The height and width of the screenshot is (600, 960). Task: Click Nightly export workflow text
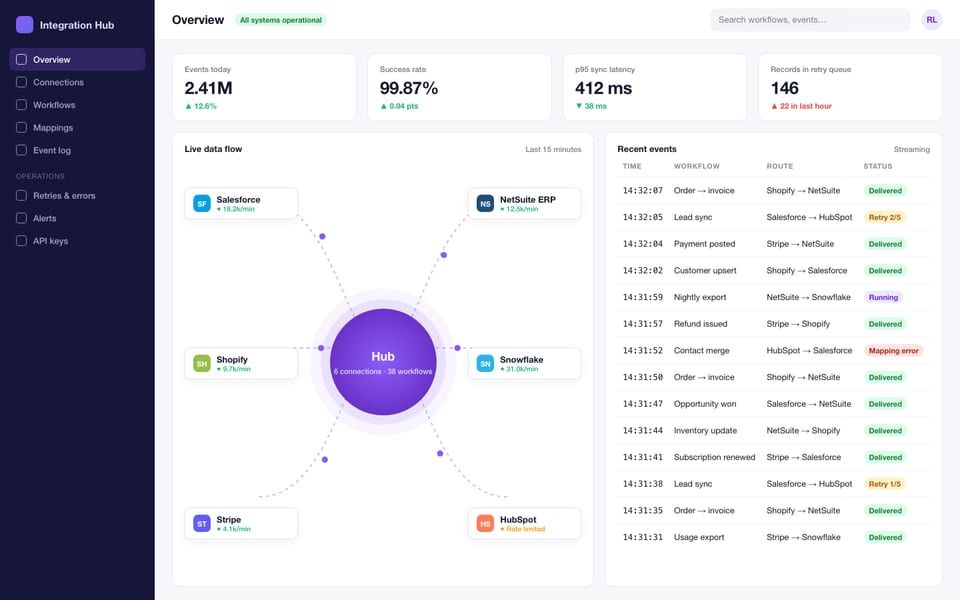[700, 297]
